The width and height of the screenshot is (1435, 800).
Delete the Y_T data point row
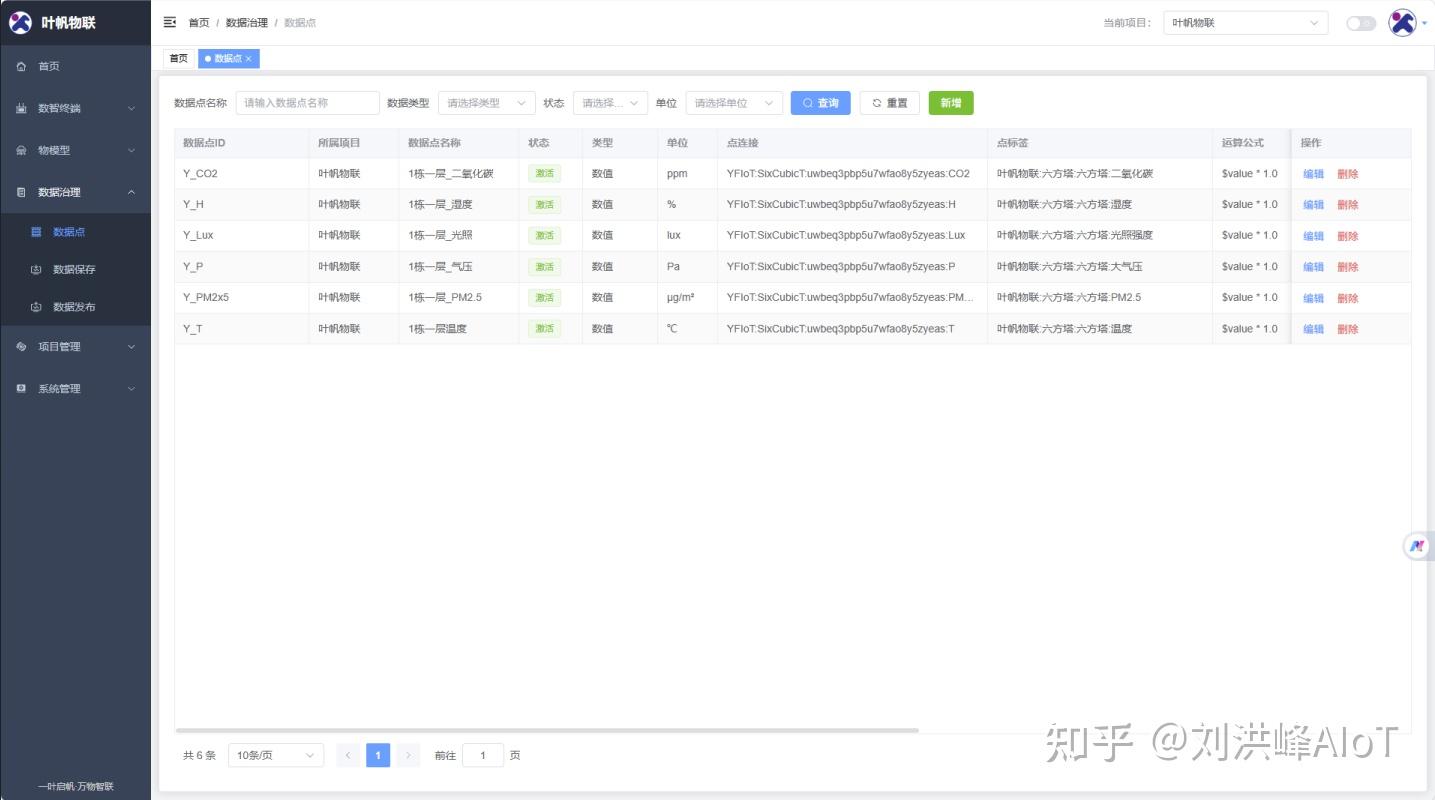(1348, 329)
